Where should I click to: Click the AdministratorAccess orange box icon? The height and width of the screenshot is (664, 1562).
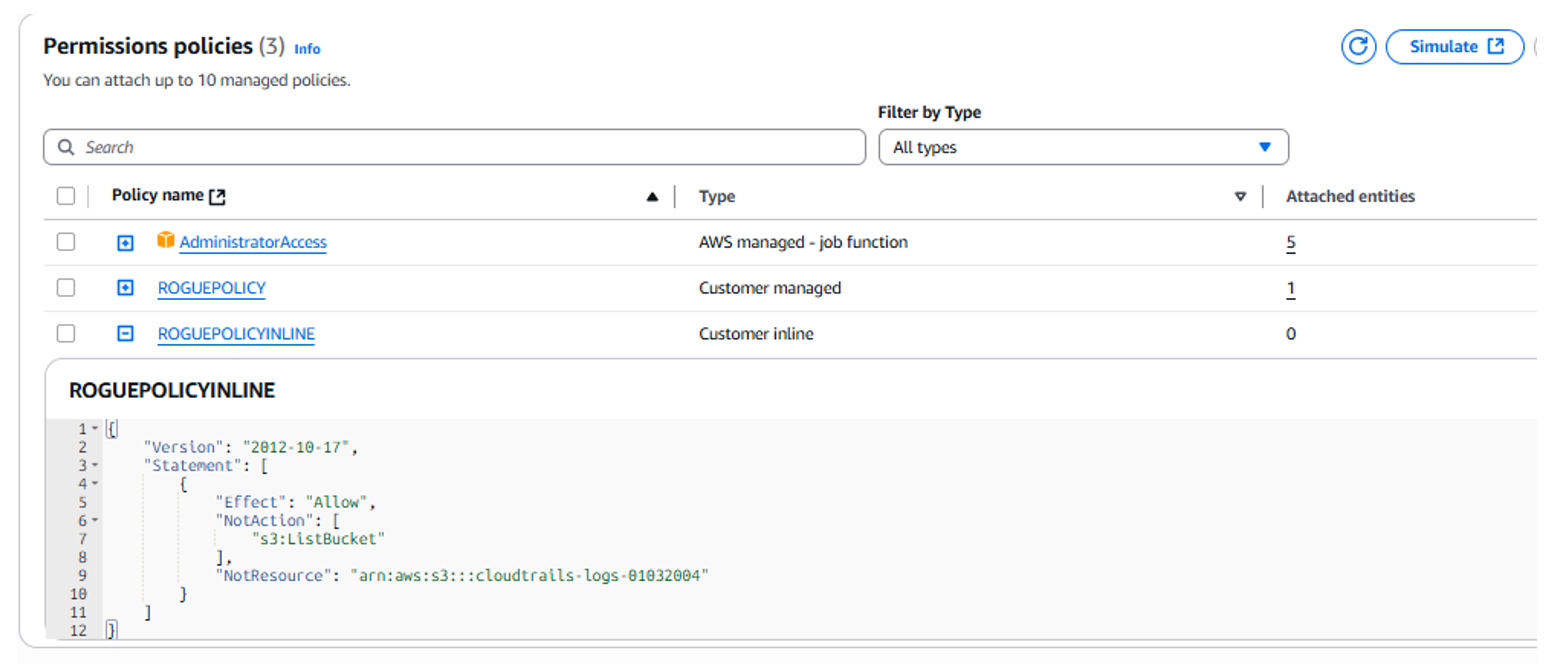tap(166, 241)
